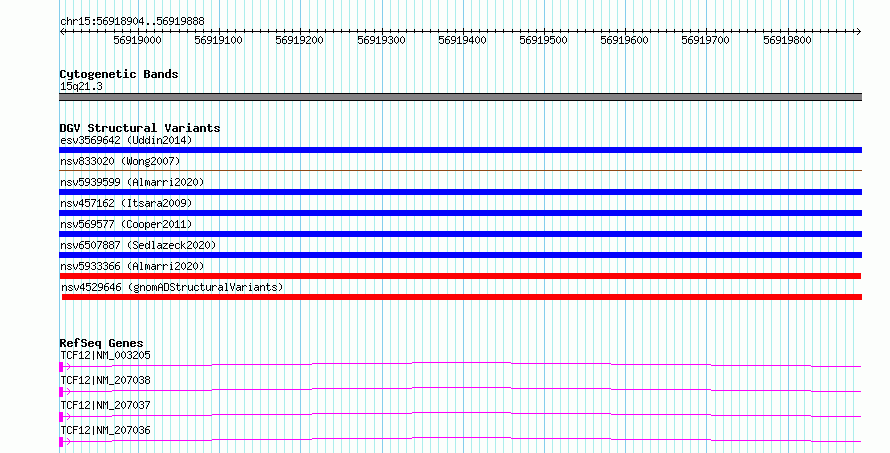Click the right arrowhead of the coordinate ruler
Screen dimensions: 890x453
click(859, 32)
